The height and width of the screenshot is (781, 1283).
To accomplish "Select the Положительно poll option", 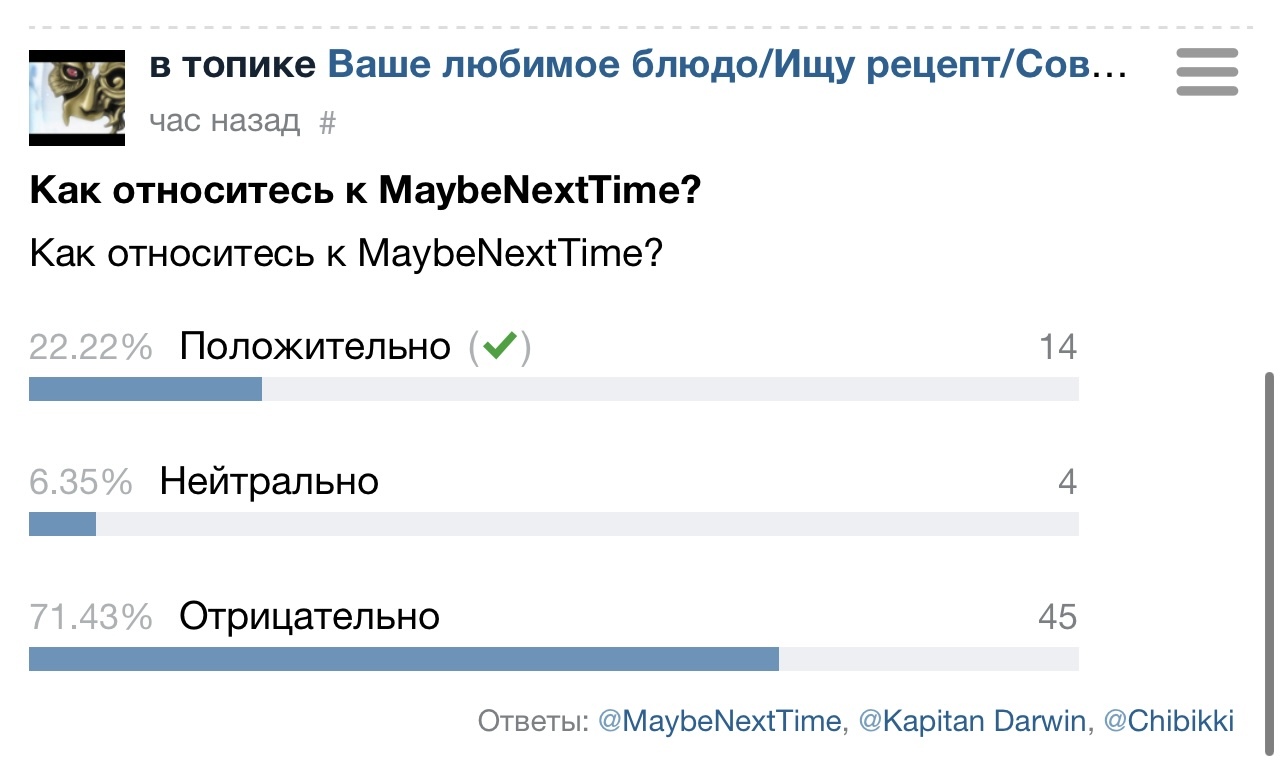I will point(314,346).
